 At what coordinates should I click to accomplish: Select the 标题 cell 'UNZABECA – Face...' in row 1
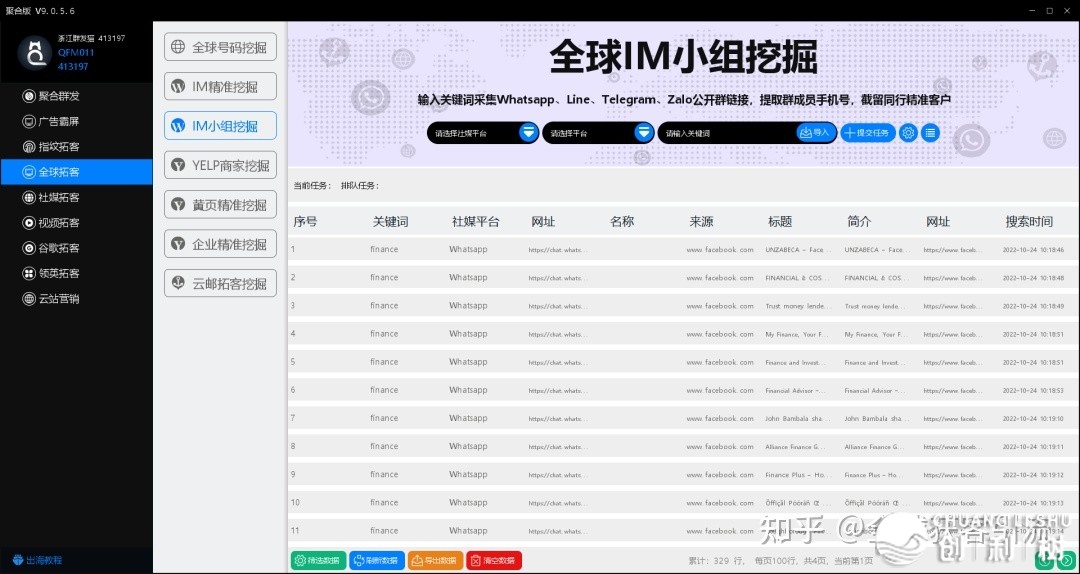[795, 249]
